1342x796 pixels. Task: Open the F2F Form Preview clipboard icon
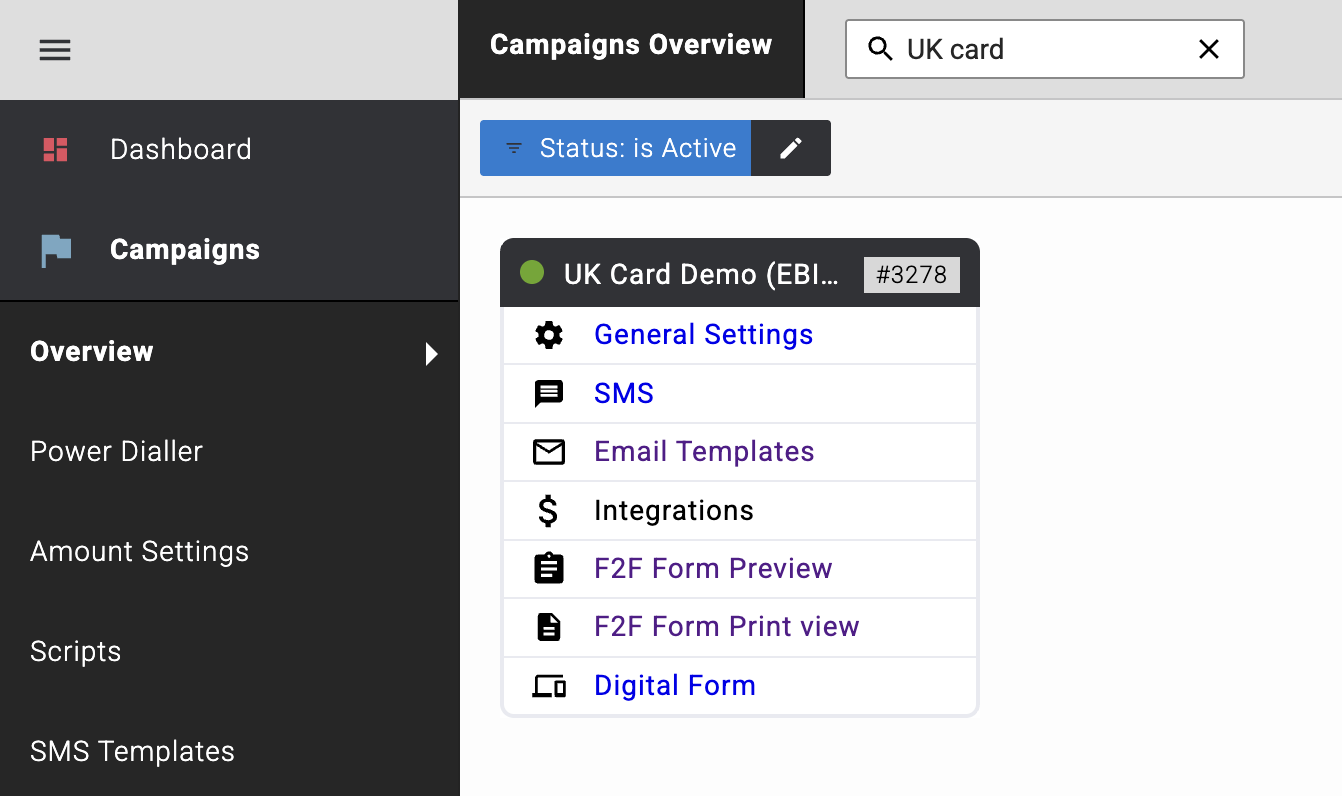[548, 567]
